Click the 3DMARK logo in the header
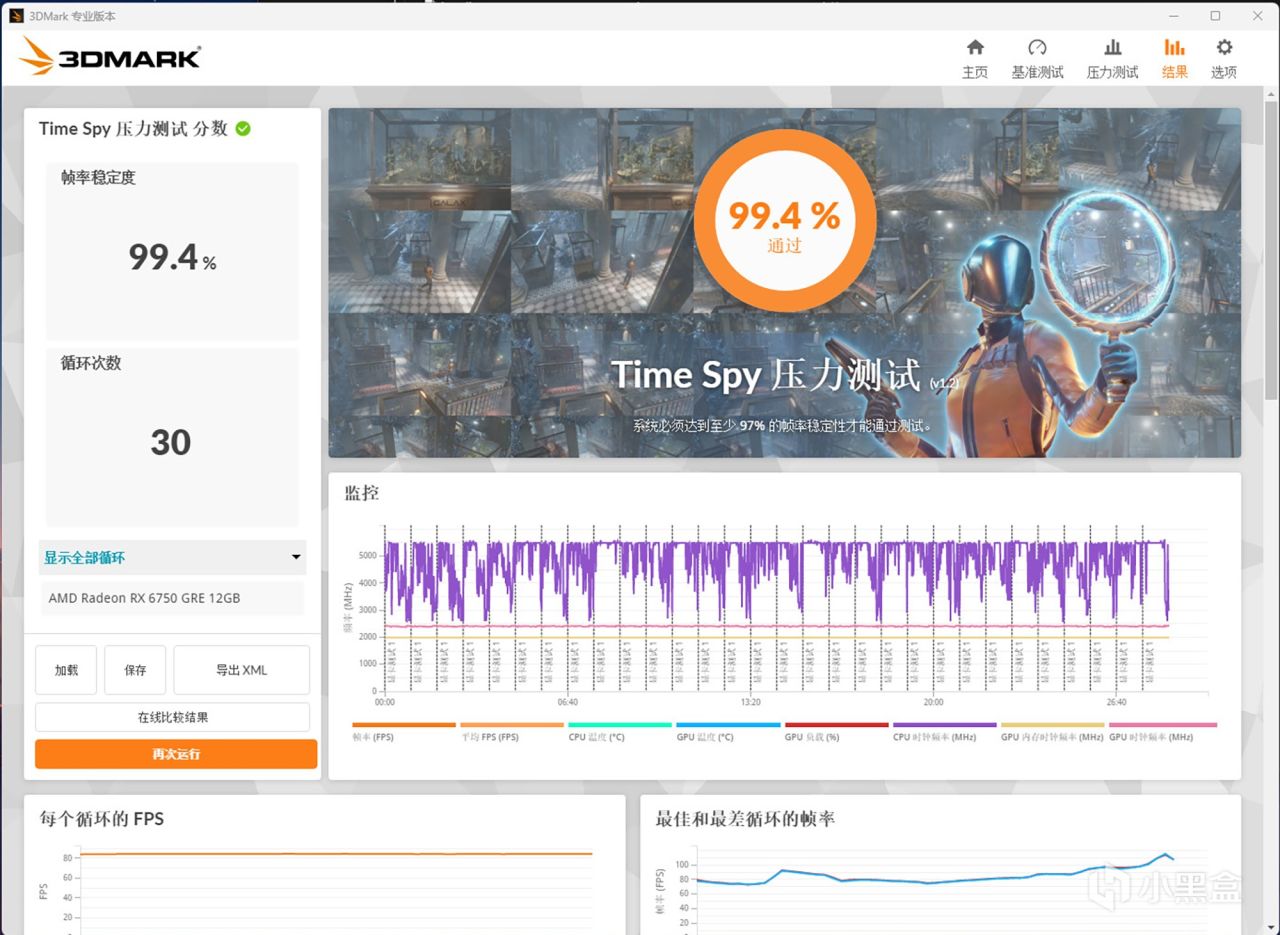 [110, 56]
